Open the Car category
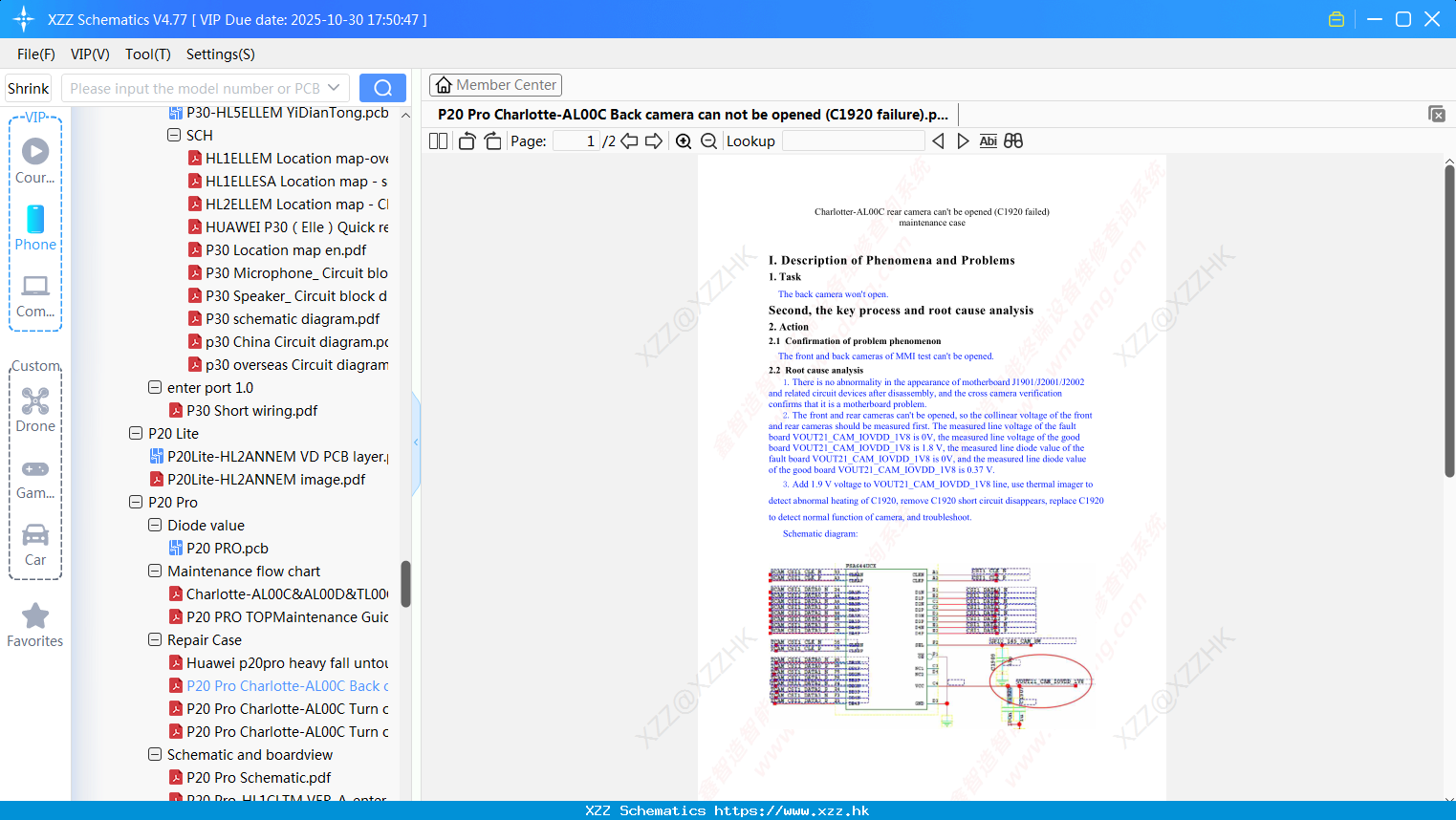The image size is (1456, 820). (x=35, y=544)
